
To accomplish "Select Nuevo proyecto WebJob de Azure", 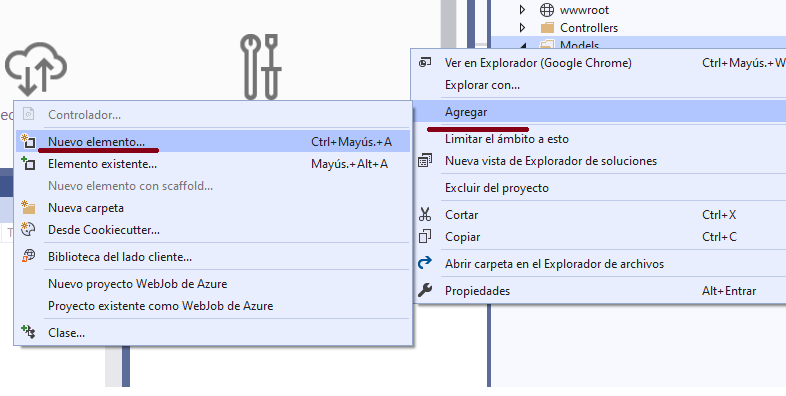I will click(x=213, y=284).
